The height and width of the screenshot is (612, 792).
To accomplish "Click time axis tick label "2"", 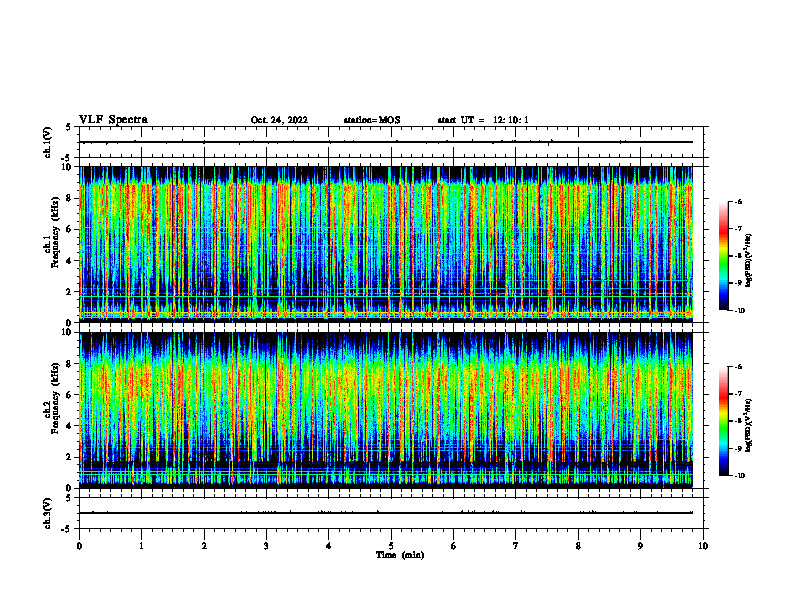I will click(x=204, y=546).
